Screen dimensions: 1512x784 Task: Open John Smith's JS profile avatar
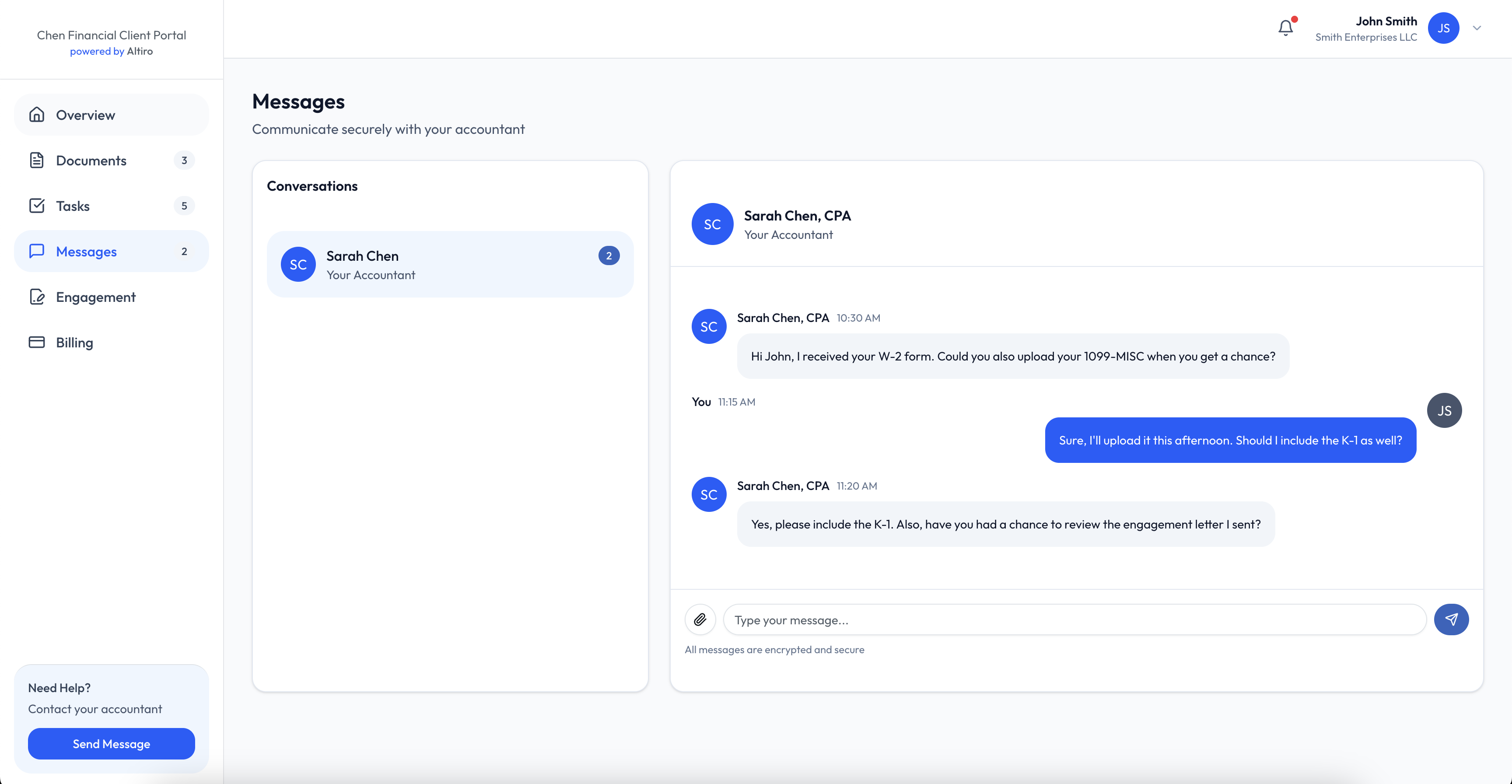point(1443,28)
